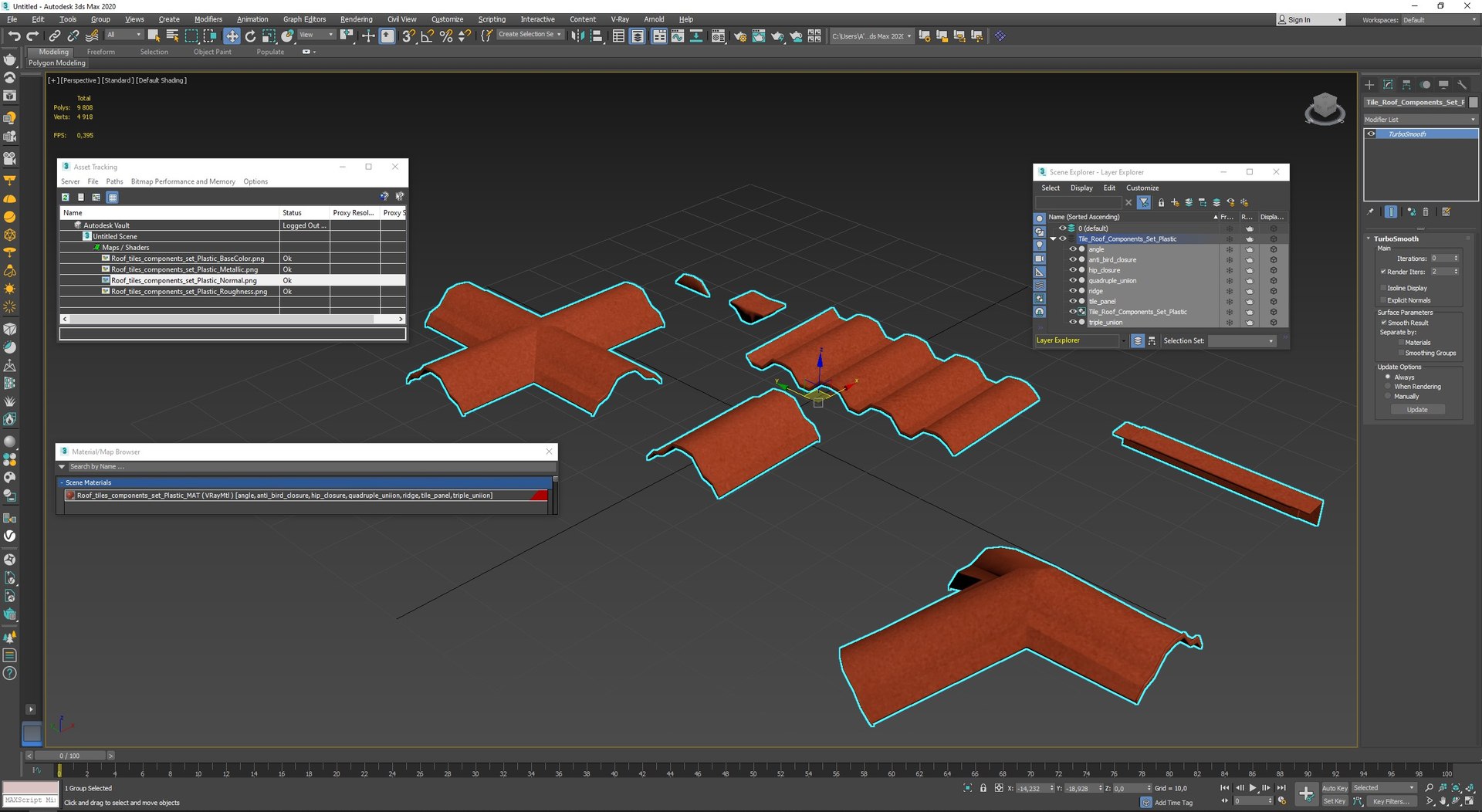Enable the Isoline Display checkbox
This screenshot has width=1482, height=812.
click(1383, 288)
